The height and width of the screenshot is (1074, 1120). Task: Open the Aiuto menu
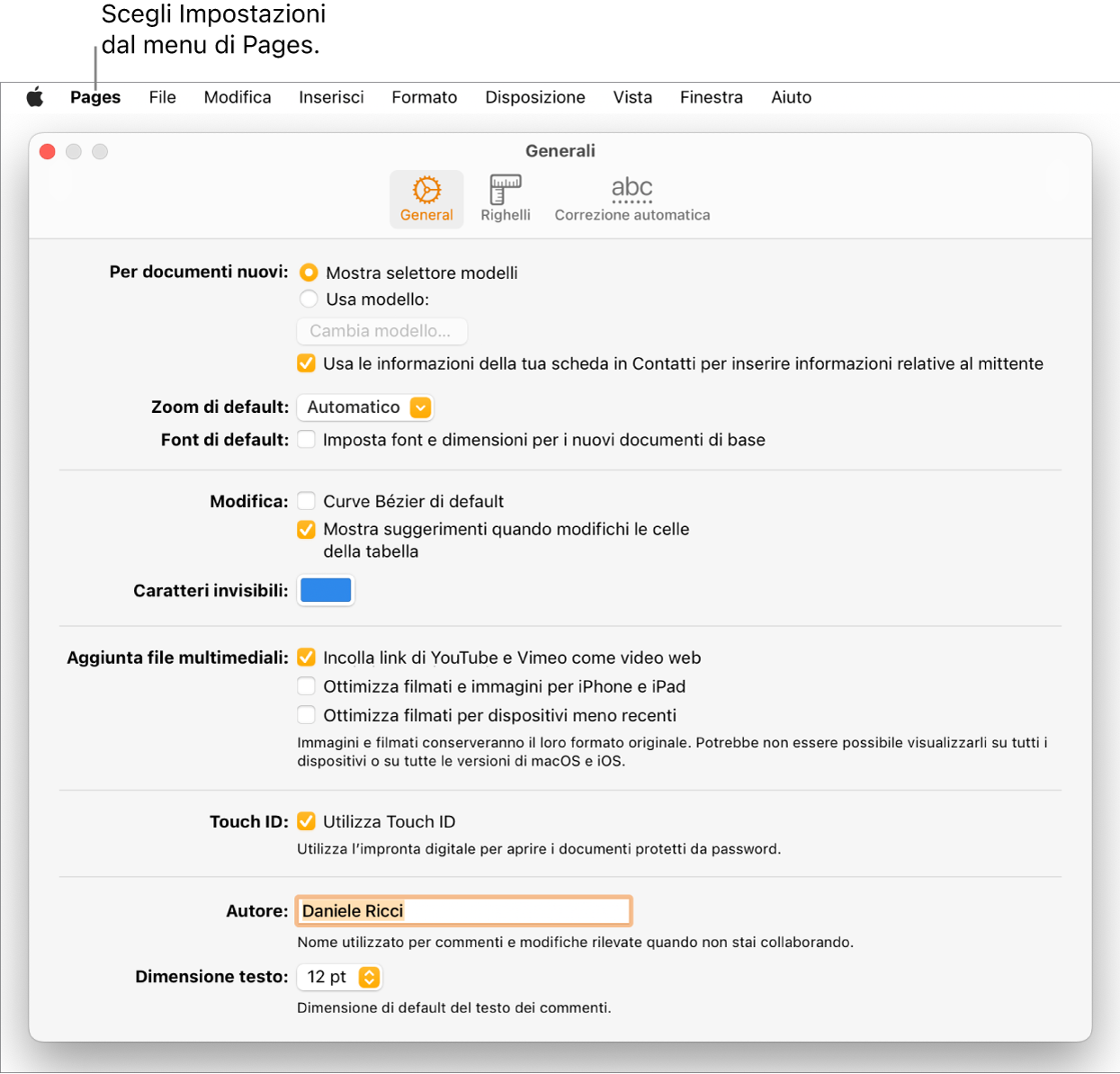click(x=792, y=97)
